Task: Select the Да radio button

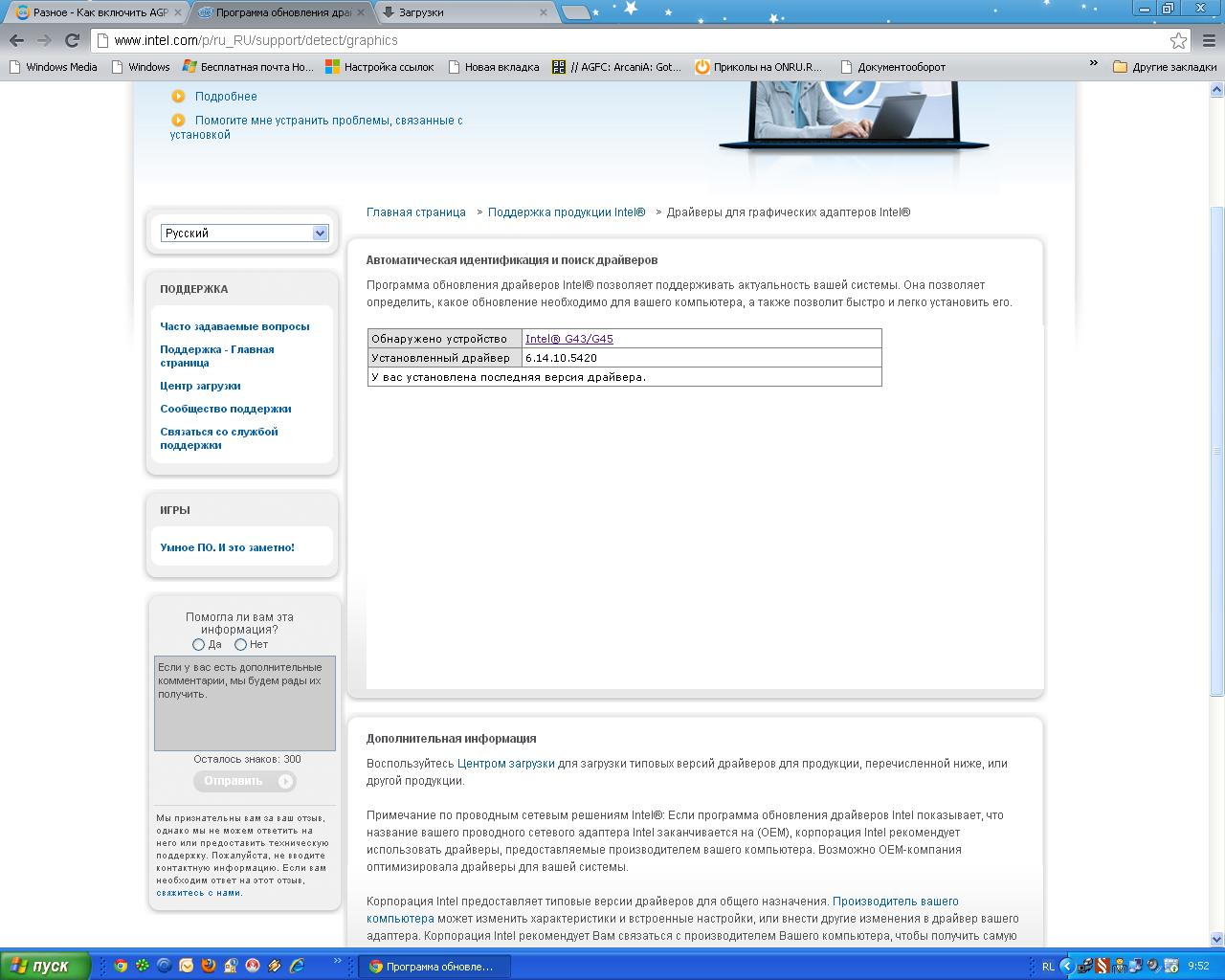Action: [199, 644]
